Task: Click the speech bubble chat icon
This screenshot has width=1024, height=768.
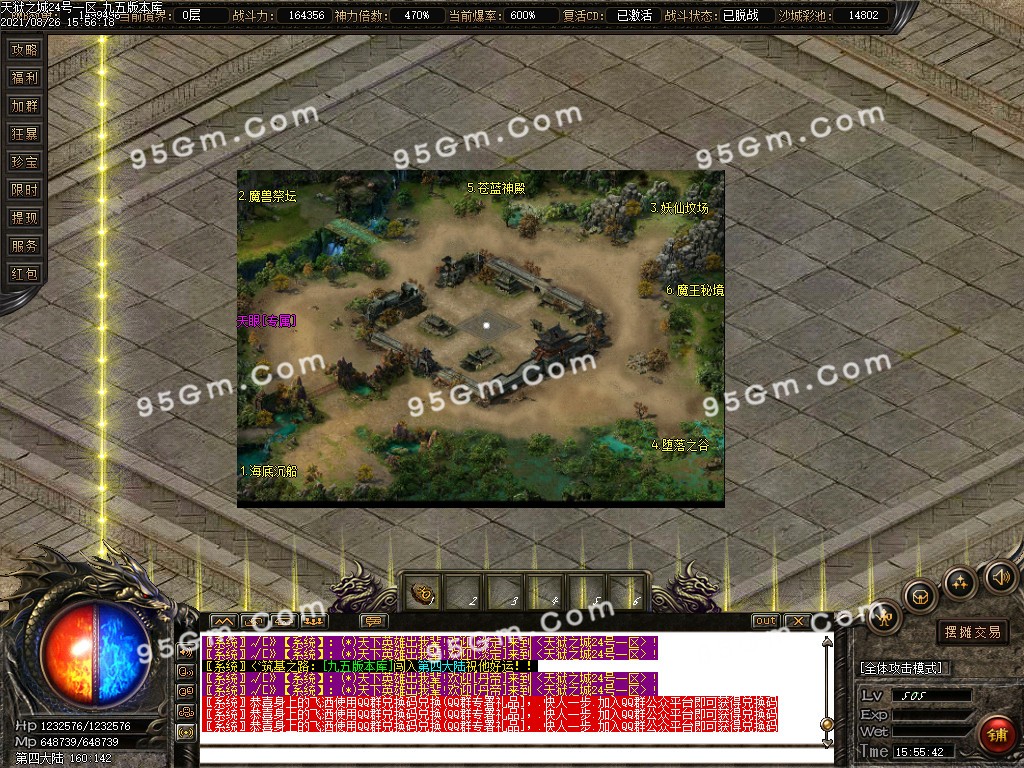Action: pyautogui.click(x=374, y=621)
